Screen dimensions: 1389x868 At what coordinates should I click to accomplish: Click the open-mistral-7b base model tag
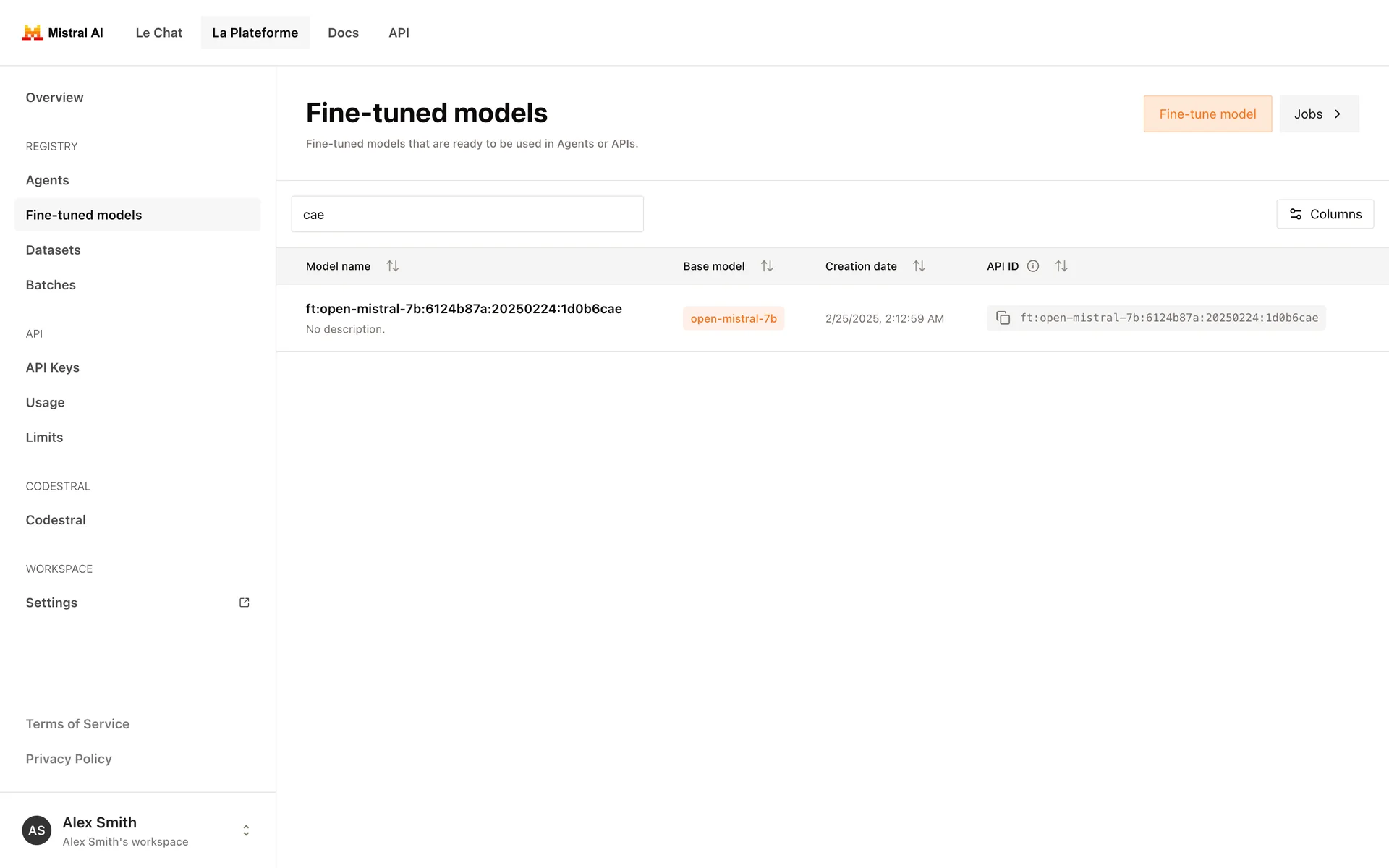pyautogui.click(x=734, y=318)
